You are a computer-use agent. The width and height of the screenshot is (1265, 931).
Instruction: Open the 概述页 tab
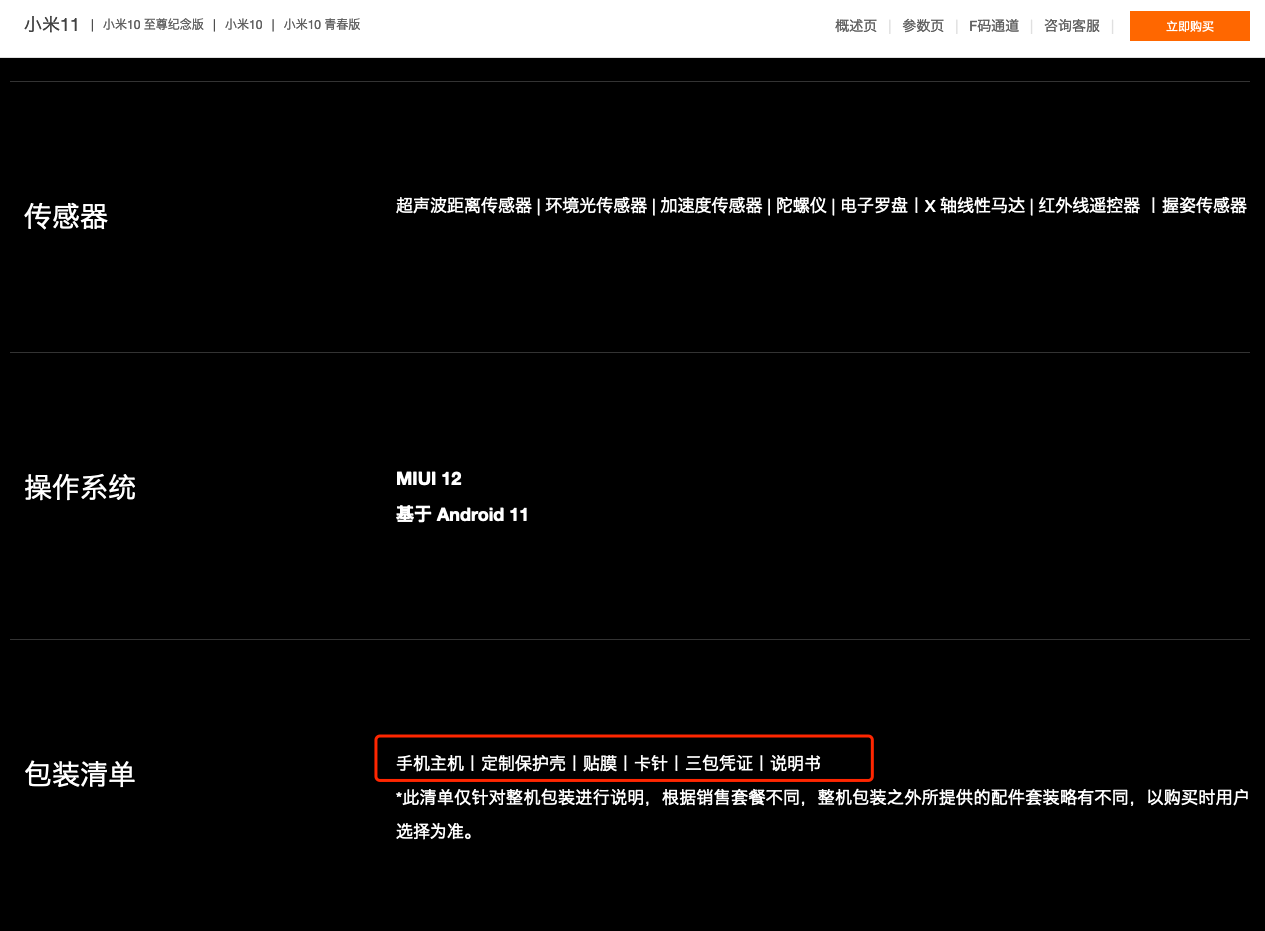(856, 26)
